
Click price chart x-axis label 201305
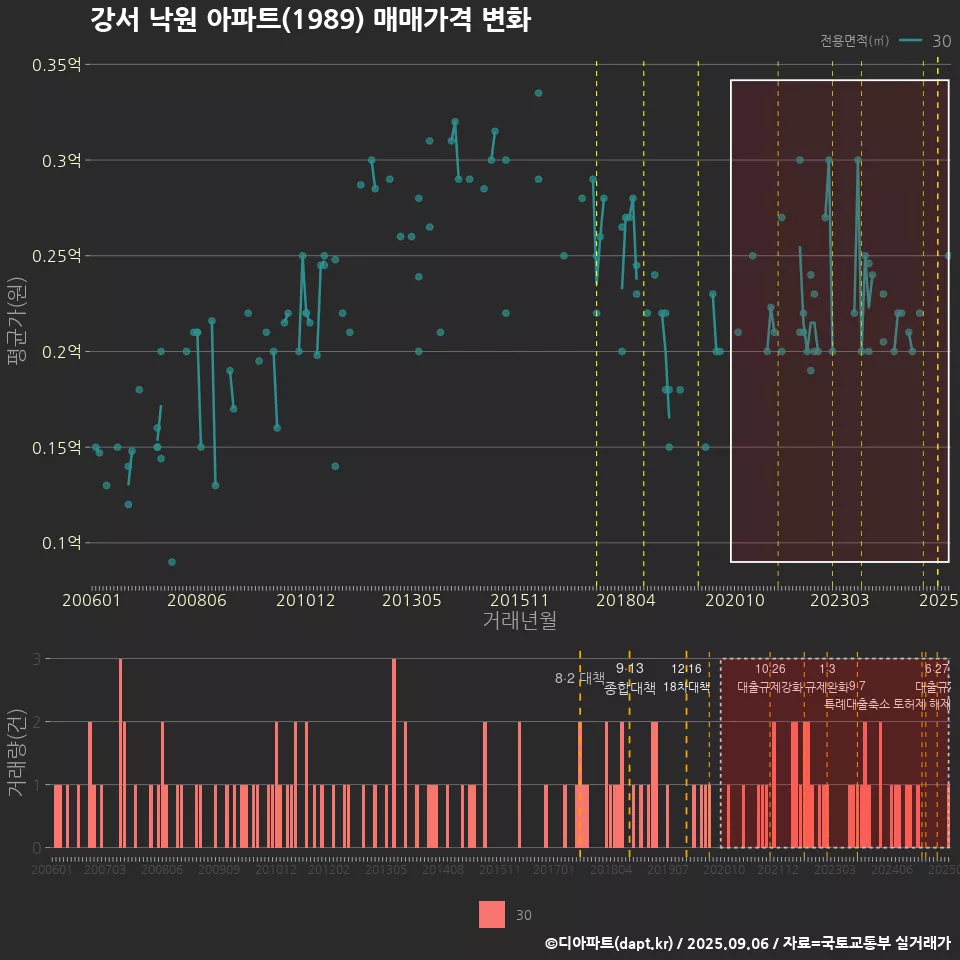click(411, 600)
